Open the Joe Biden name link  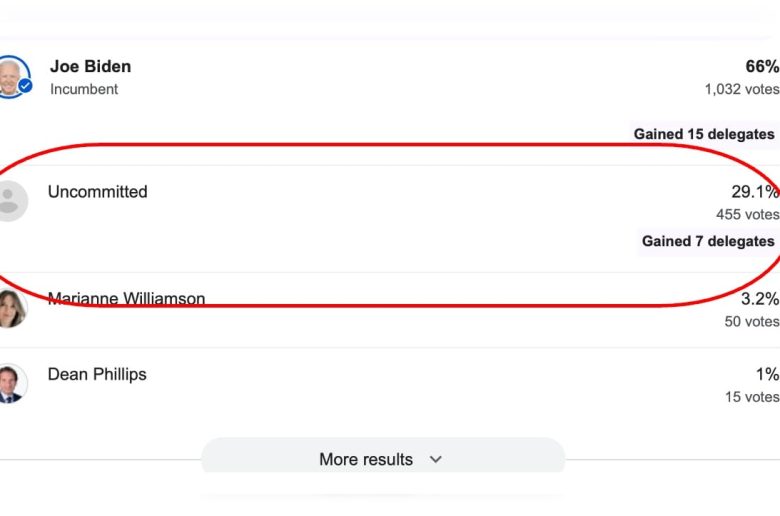point(90,67)
